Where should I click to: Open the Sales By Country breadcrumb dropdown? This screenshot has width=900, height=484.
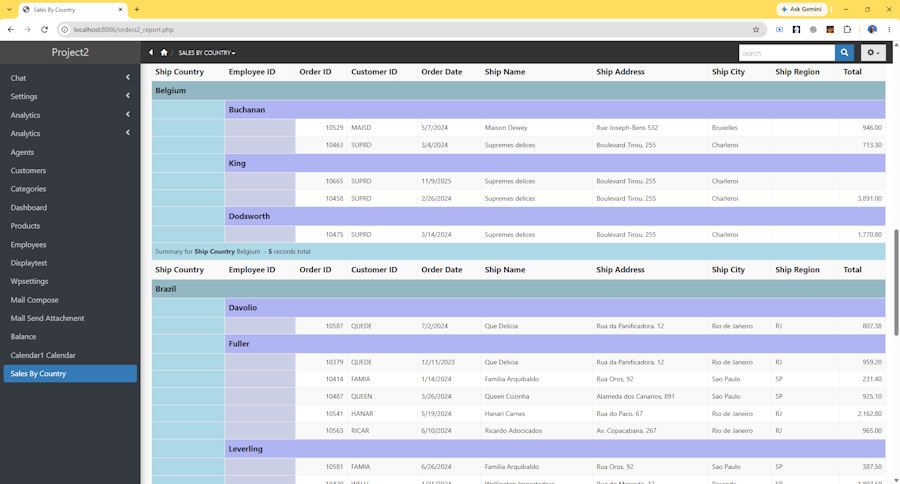click(207, 53)
